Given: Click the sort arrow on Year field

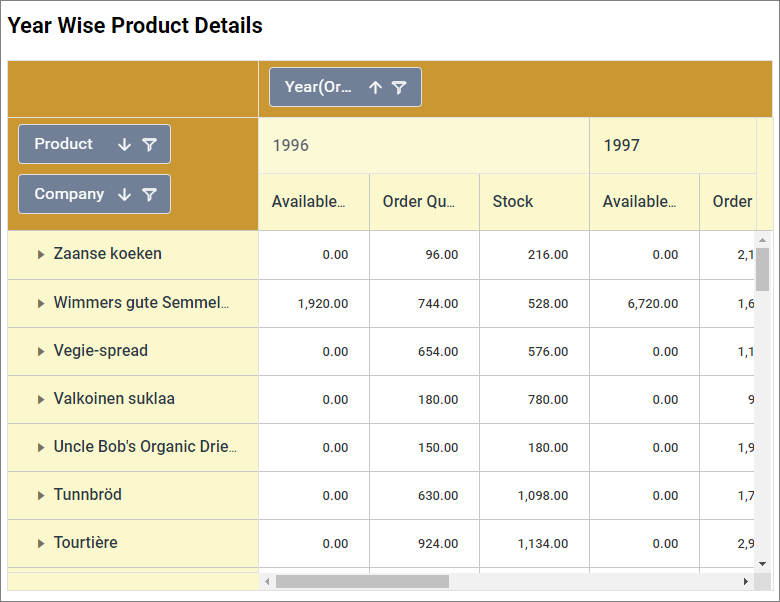Looking at the screenshot, I should tap(375, 87).
